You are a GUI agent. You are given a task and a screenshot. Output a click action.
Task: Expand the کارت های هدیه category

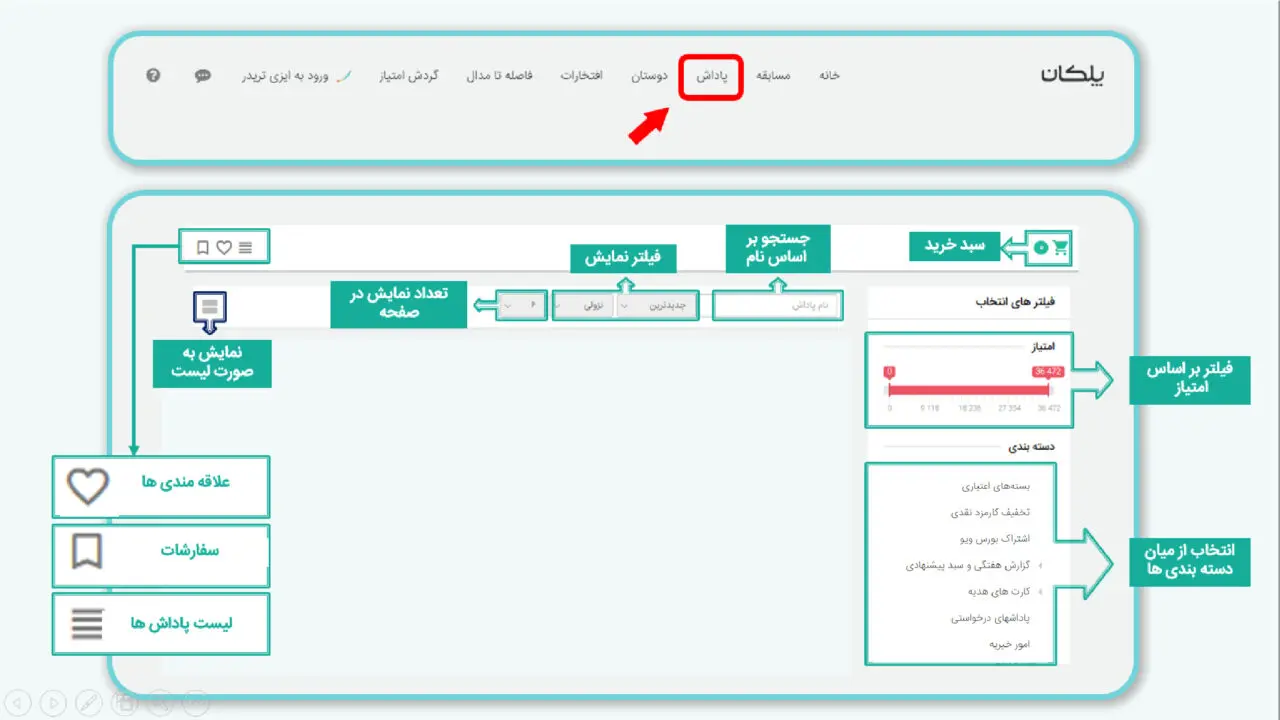tap(1002, 591)
